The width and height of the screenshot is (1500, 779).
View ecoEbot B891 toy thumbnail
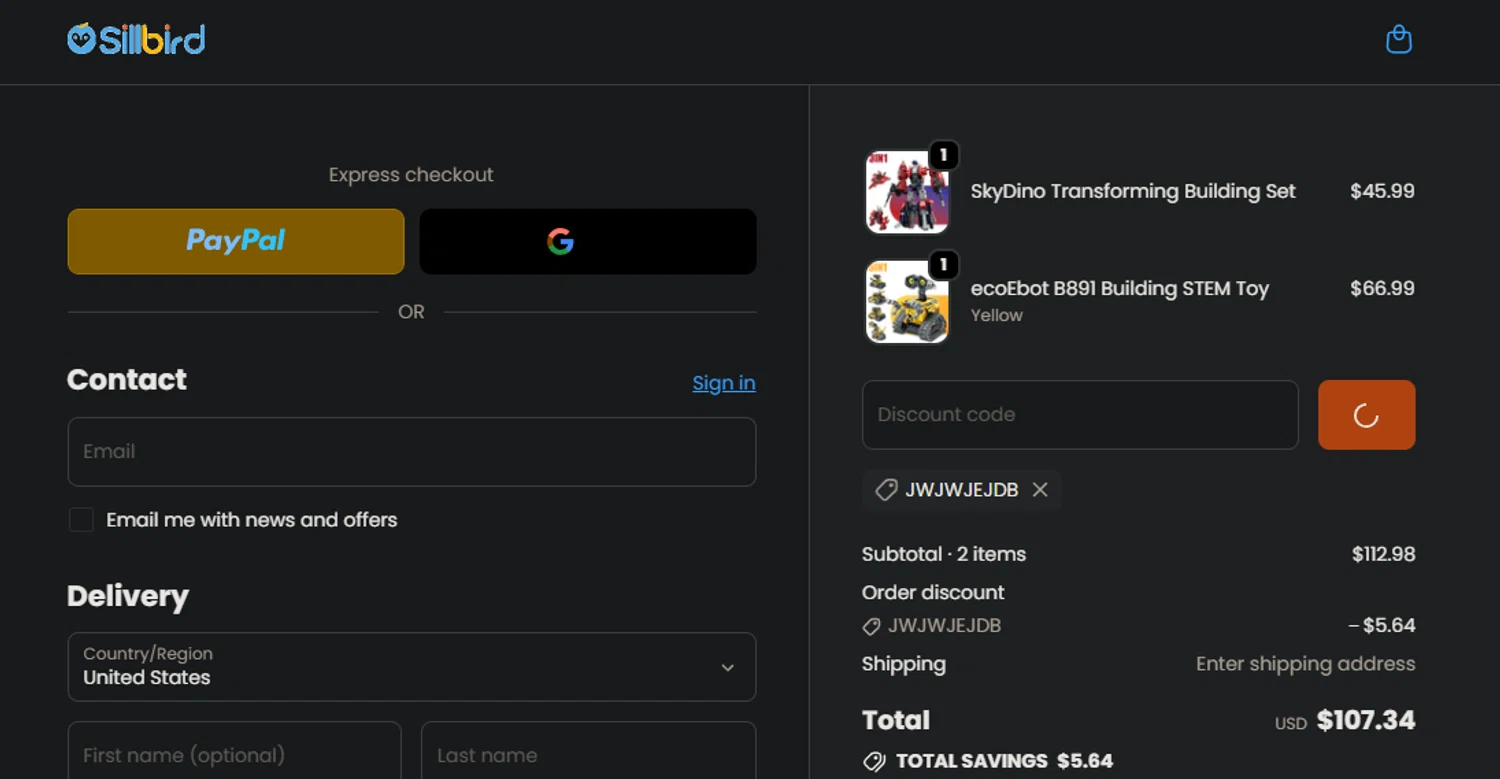(x=906, y=301)
